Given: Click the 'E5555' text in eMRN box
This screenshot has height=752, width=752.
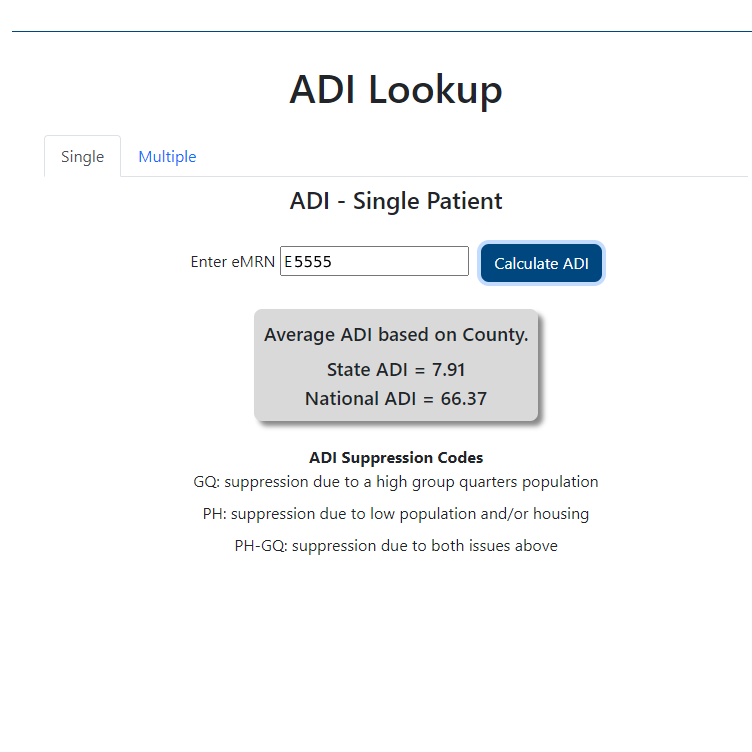Looking at the screenshot, I should pos(308,262).
